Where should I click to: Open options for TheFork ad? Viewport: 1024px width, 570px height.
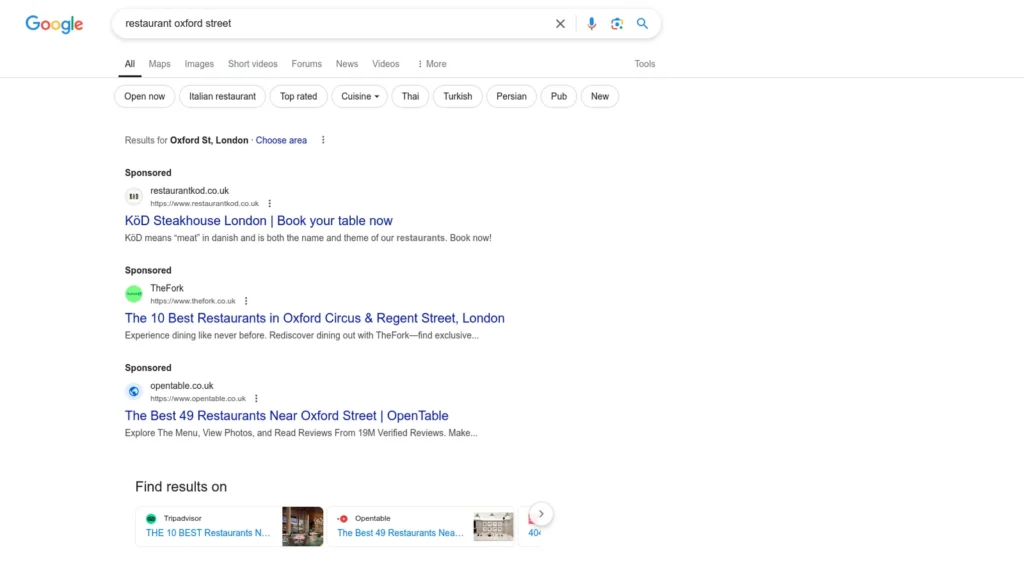click(x=246, y=301)
